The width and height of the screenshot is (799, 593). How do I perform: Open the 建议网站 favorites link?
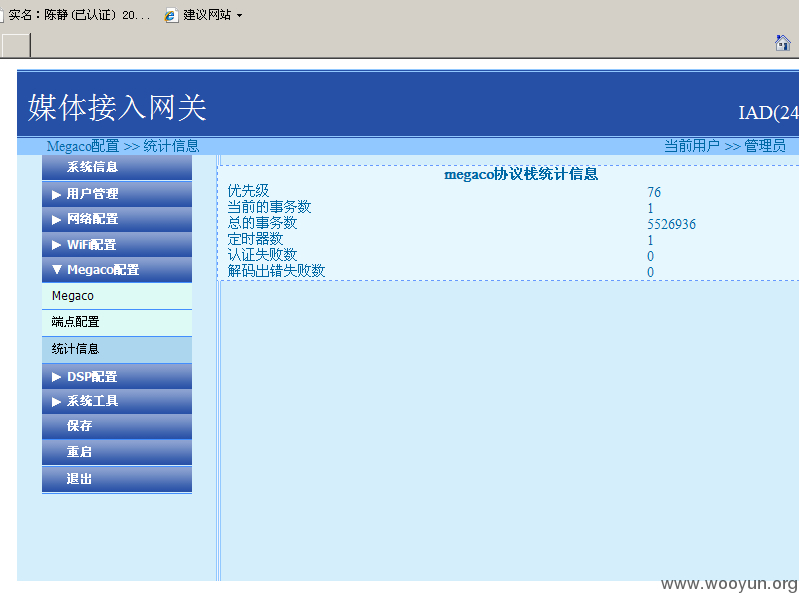207,15
